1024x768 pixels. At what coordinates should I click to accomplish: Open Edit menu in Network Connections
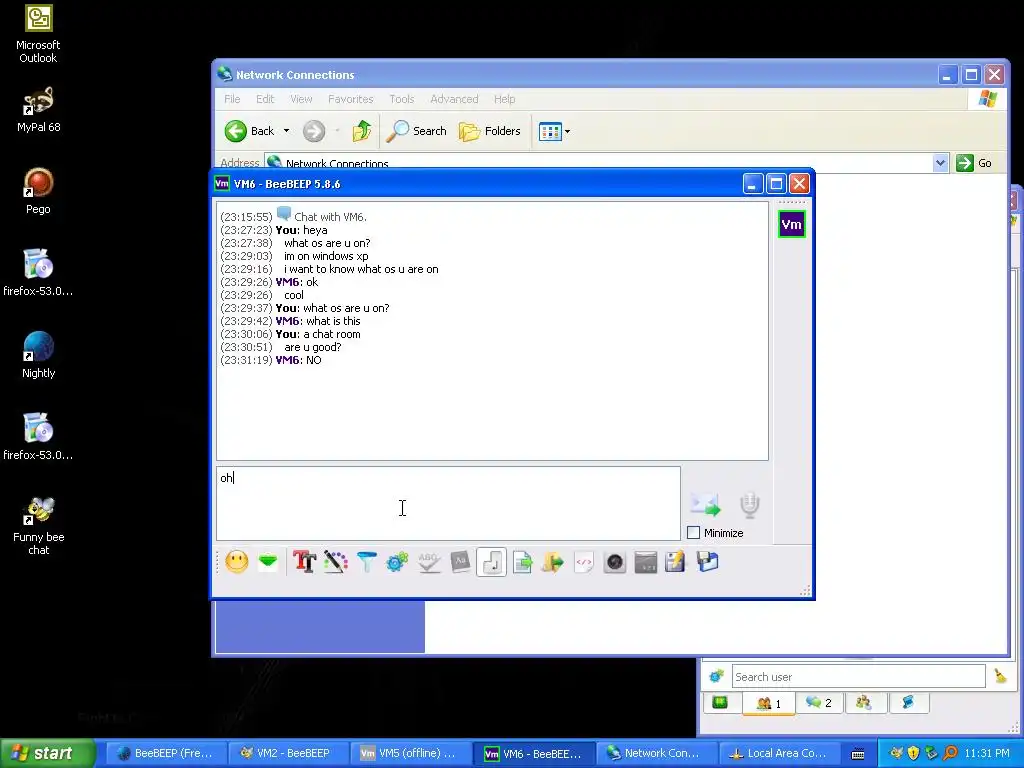[x=265, y=99]
